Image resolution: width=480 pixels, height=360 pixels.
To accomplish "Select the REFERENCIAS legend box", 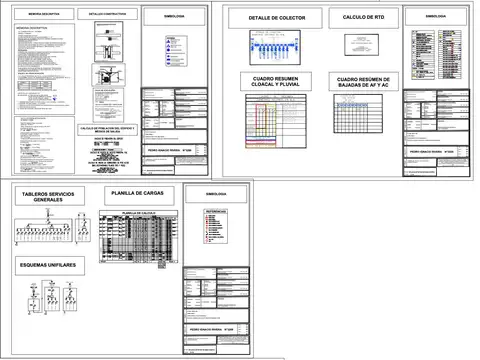I will (x=216, y=226).
